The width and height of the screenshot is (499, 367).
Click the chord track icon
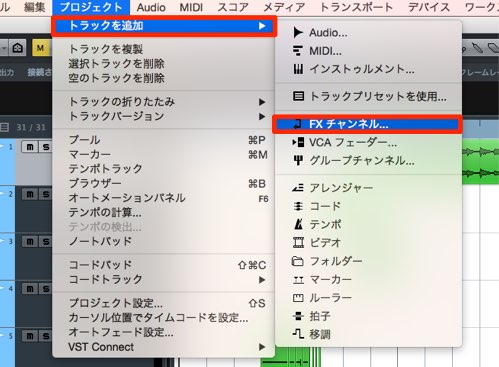298,206
